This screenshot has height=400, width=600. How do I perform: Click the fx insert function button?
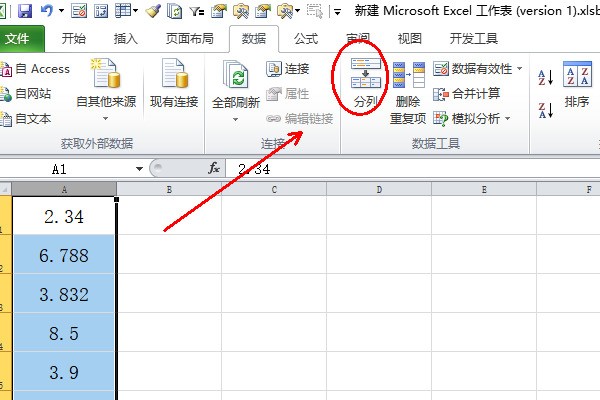point(213,169)
